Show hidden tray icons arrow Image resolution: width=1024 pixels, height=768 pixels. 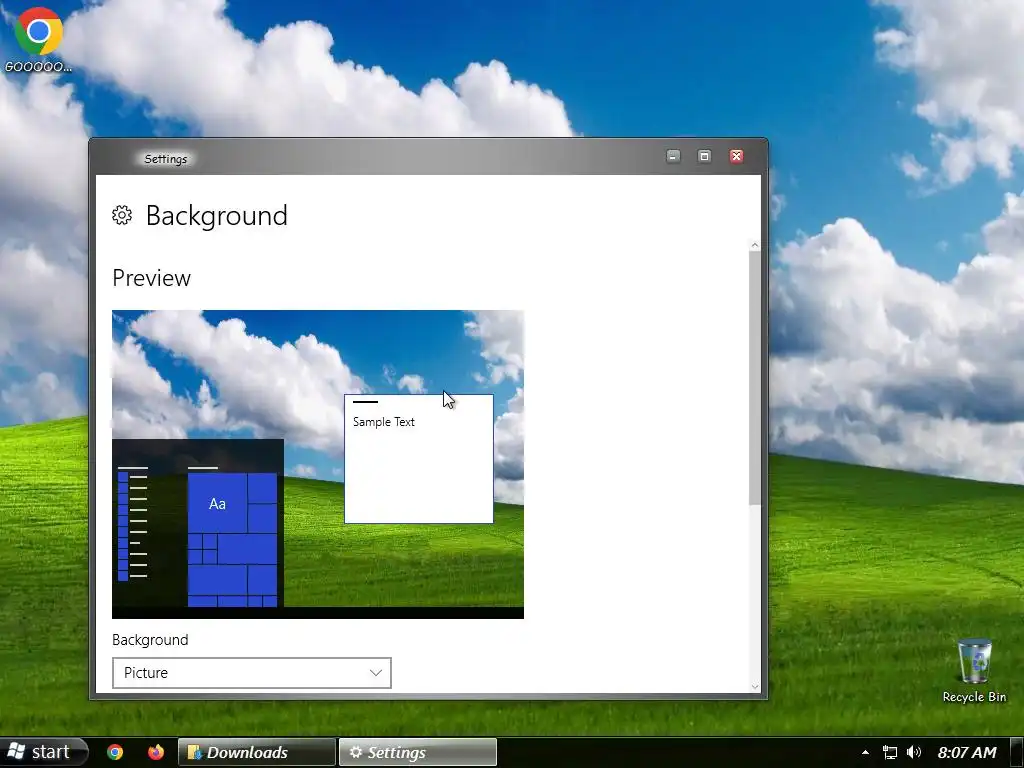click(x=865, y=752)
